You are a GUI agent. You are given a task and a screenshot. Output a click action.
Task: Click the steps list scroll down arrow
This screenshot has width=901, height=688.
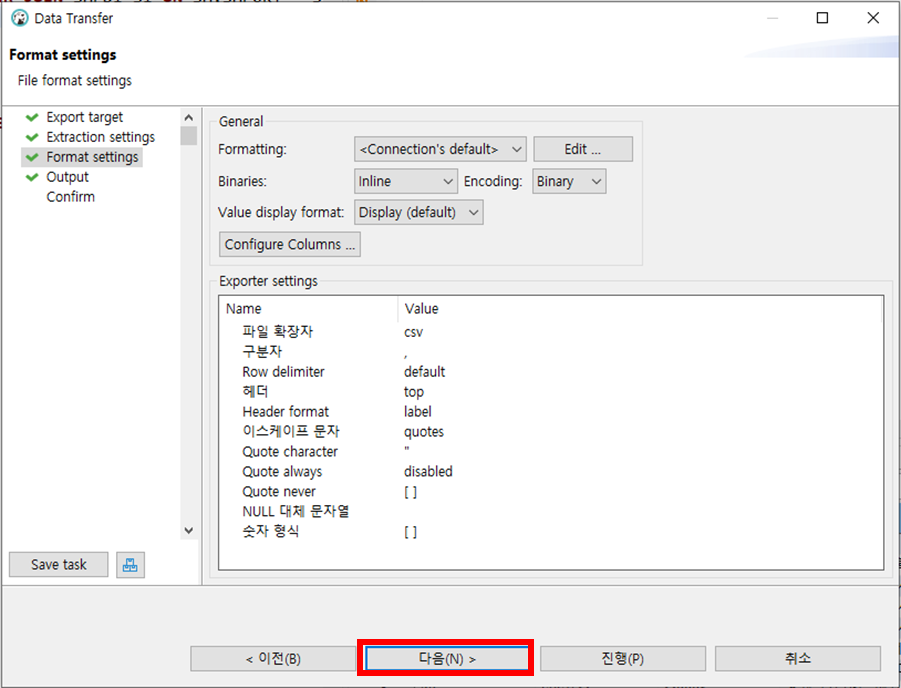pos(188,531)
